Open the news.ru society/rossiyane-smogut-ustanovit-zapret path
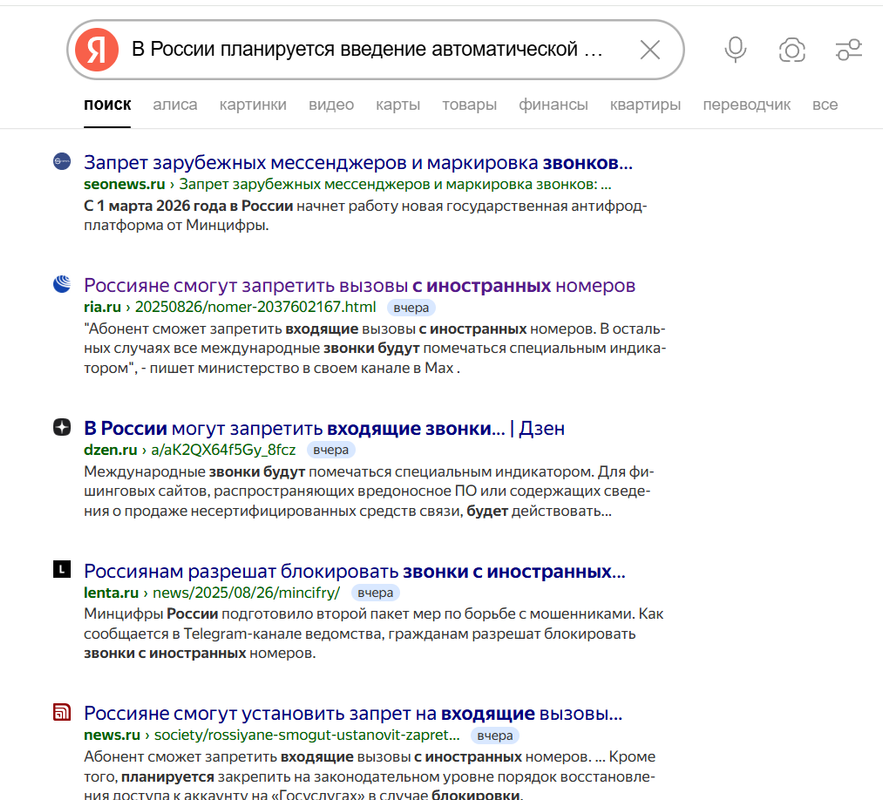The height and width of the screenshot is (800, 883). (307, 735)
